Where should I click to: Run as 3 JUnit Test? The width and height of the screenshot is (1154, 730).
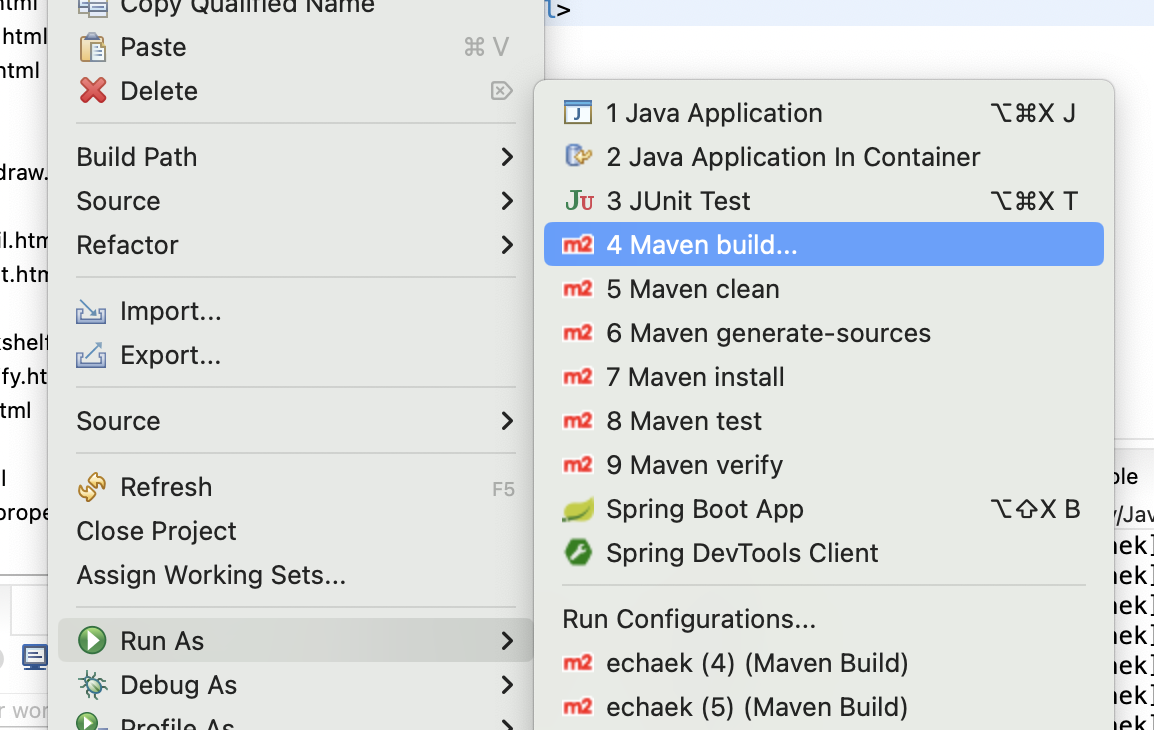click(x=824, y=201)
